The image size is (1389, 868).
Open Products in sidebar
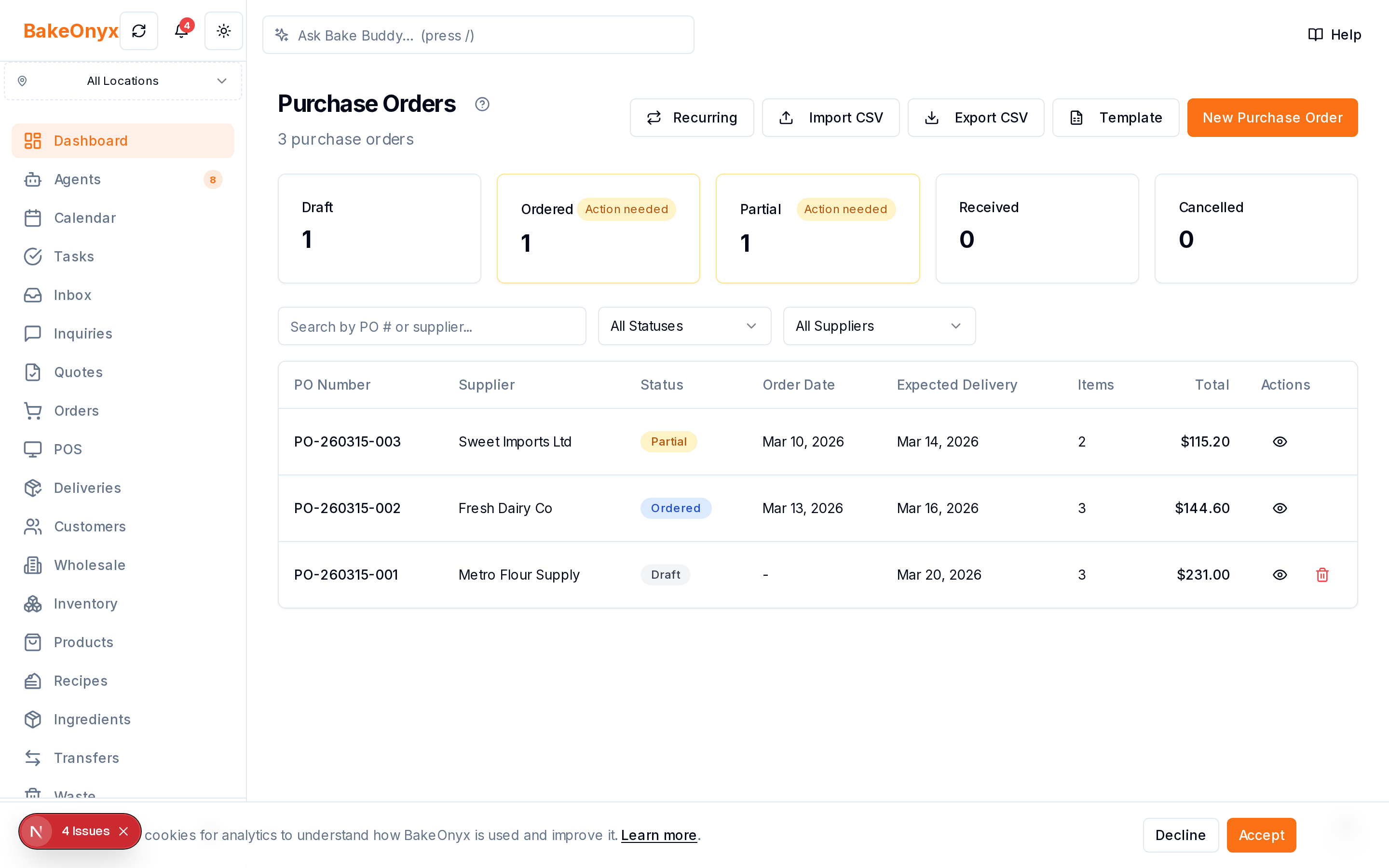[123, 642]
